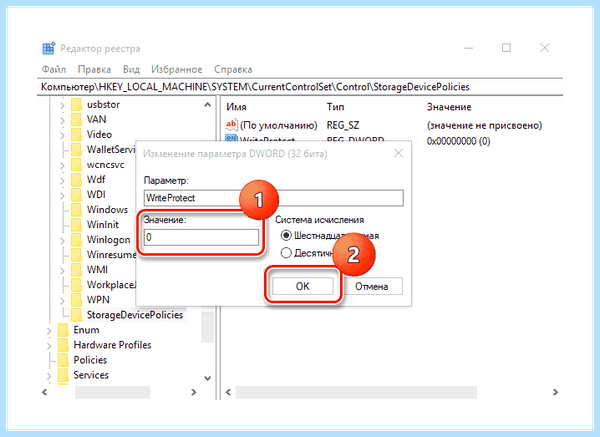This screenshot has height=437, width=600.
Task: Click the REG_SZ type cell
Action: click(343, 125)
